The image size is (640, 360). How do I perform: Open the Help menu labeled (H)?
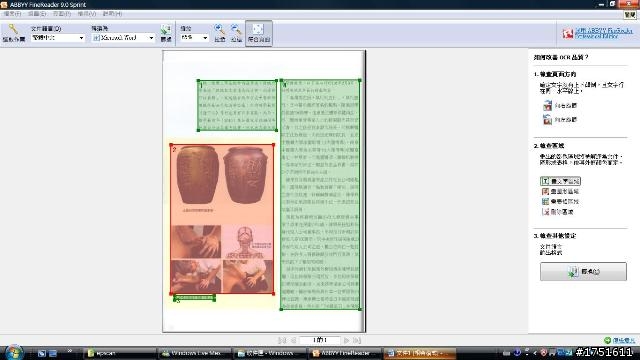point(112,14)
